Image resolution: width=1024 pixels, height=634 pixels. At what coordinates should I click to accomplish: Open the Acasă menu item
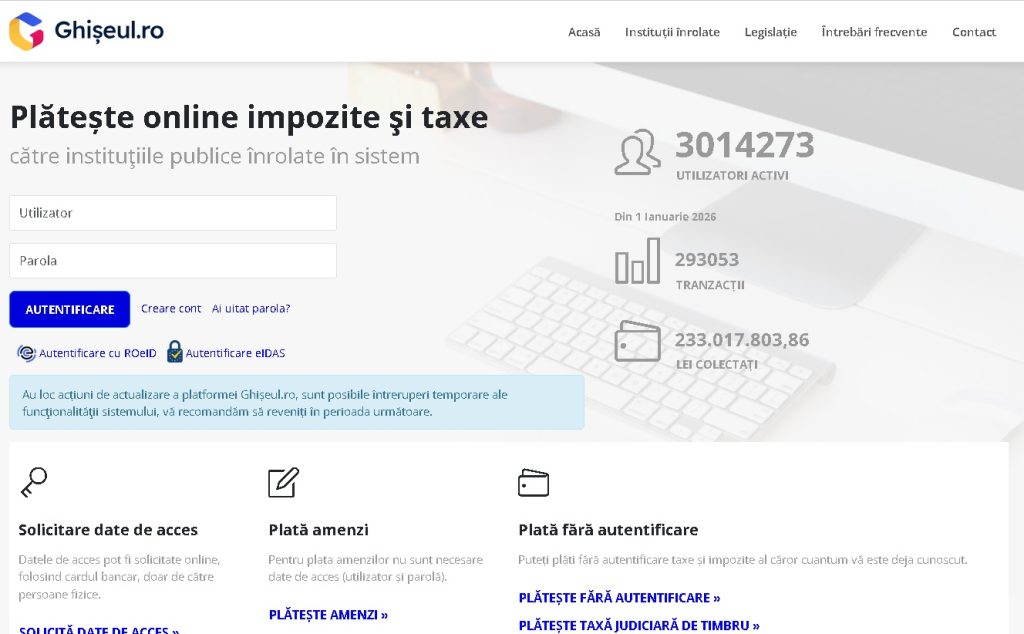click(584, 32)
